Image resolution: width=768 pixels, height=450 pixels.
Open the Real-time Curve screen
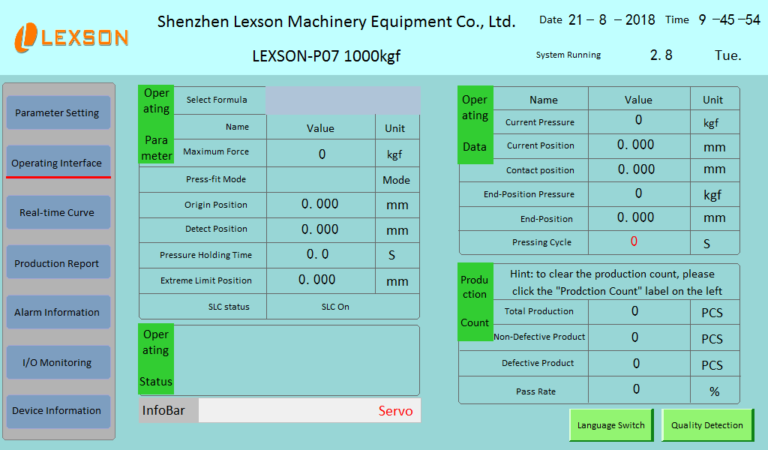pos(57,212)
